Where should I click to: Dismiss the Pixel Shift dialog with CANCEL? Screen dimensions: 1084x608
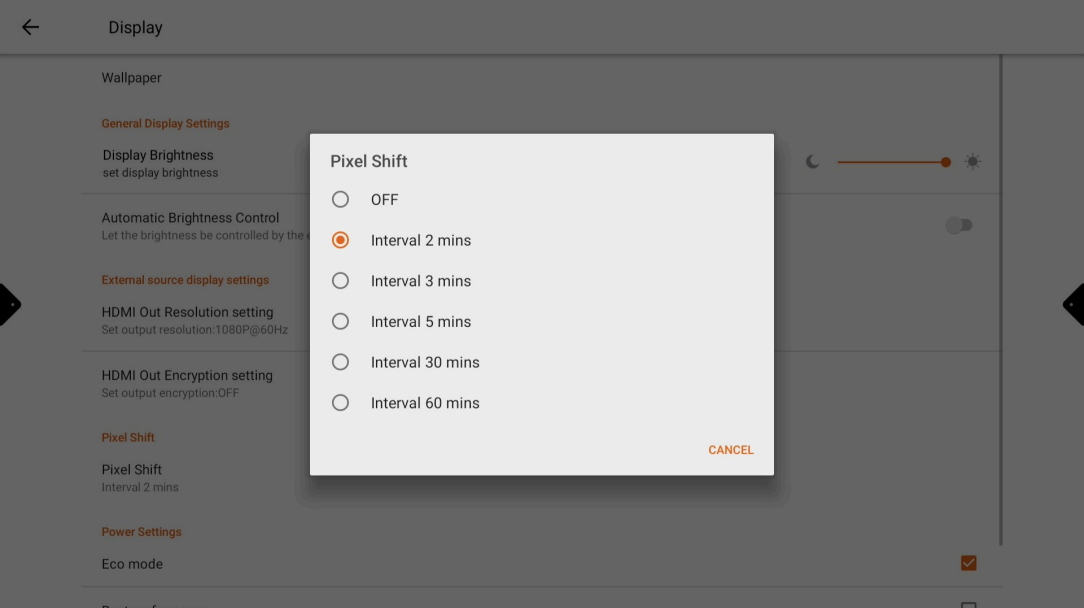point(730,450)
